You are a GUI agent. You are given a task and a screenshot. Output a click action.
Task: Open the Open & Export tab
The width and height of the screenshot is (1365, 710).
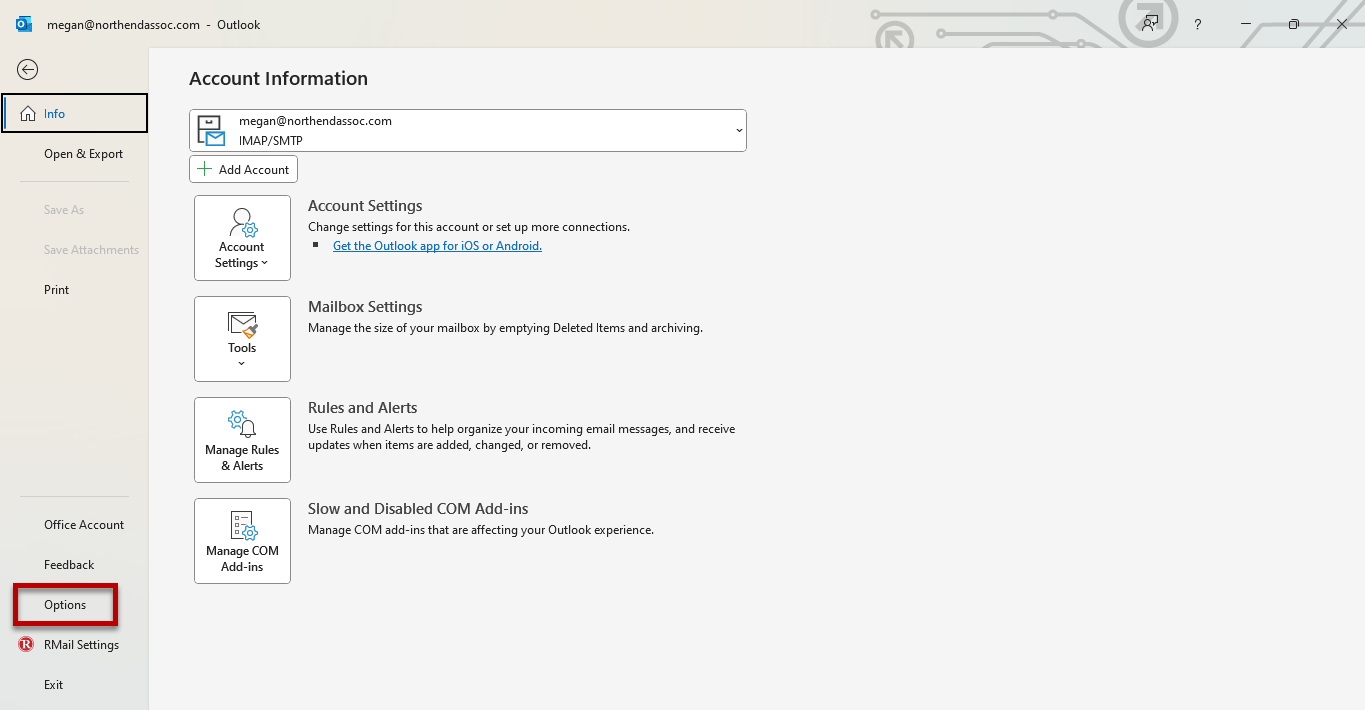pos(83,154)
